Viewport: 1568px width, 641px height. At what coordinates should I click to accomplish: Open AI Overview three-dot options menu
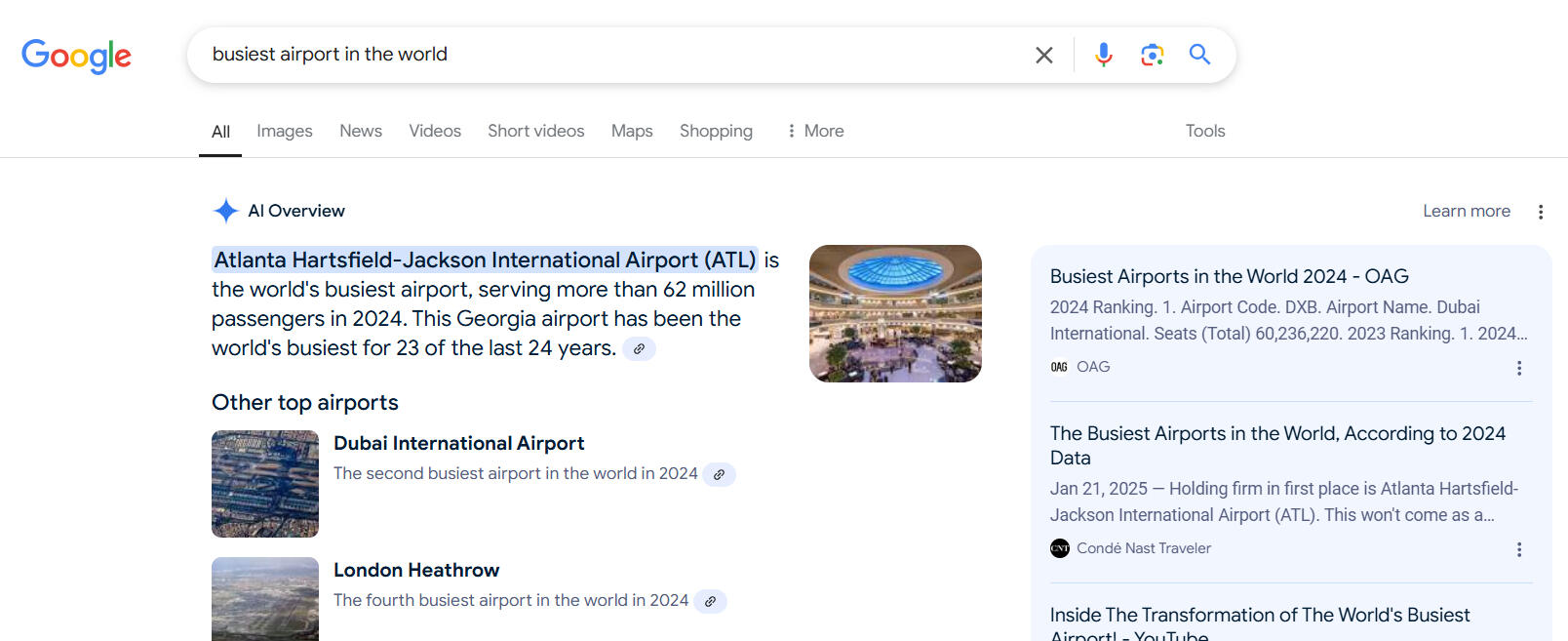coord(1541,212)
